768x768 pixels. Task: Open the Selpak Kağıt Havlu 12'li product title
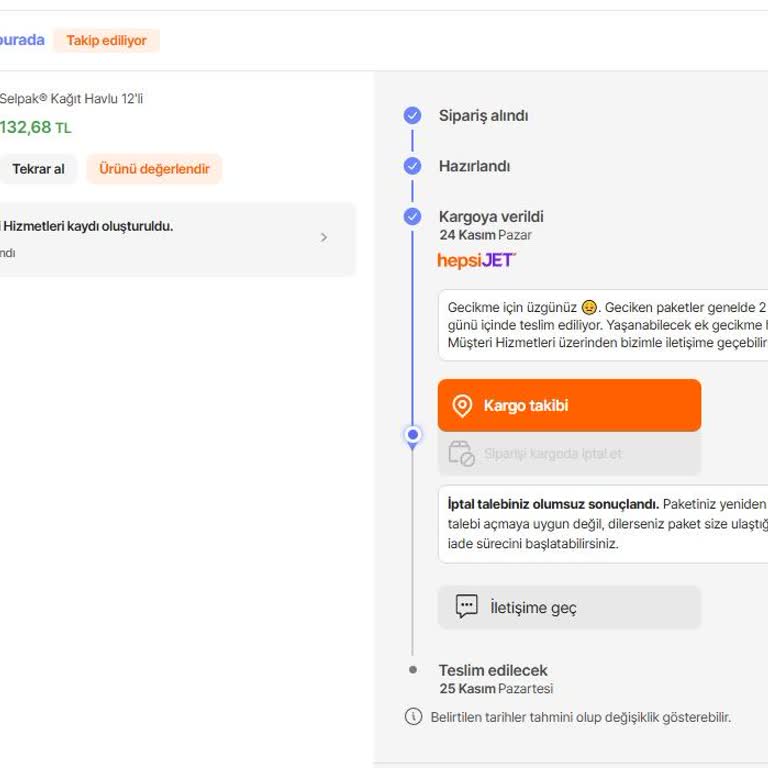pyautogui.click(x=71, y=99)
